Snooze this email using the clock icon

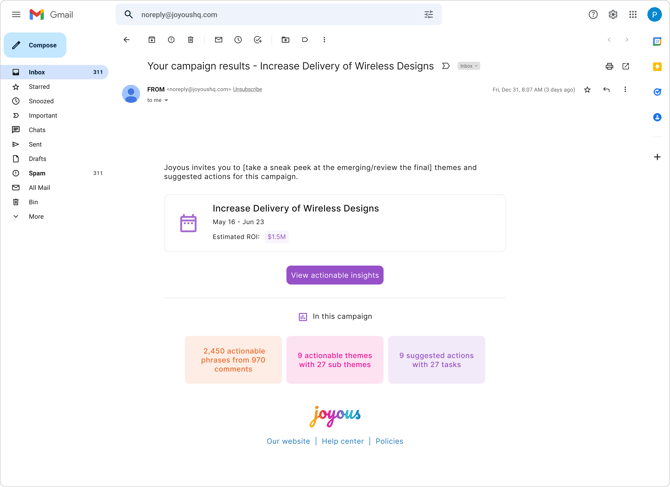click(x=238, y=40)
